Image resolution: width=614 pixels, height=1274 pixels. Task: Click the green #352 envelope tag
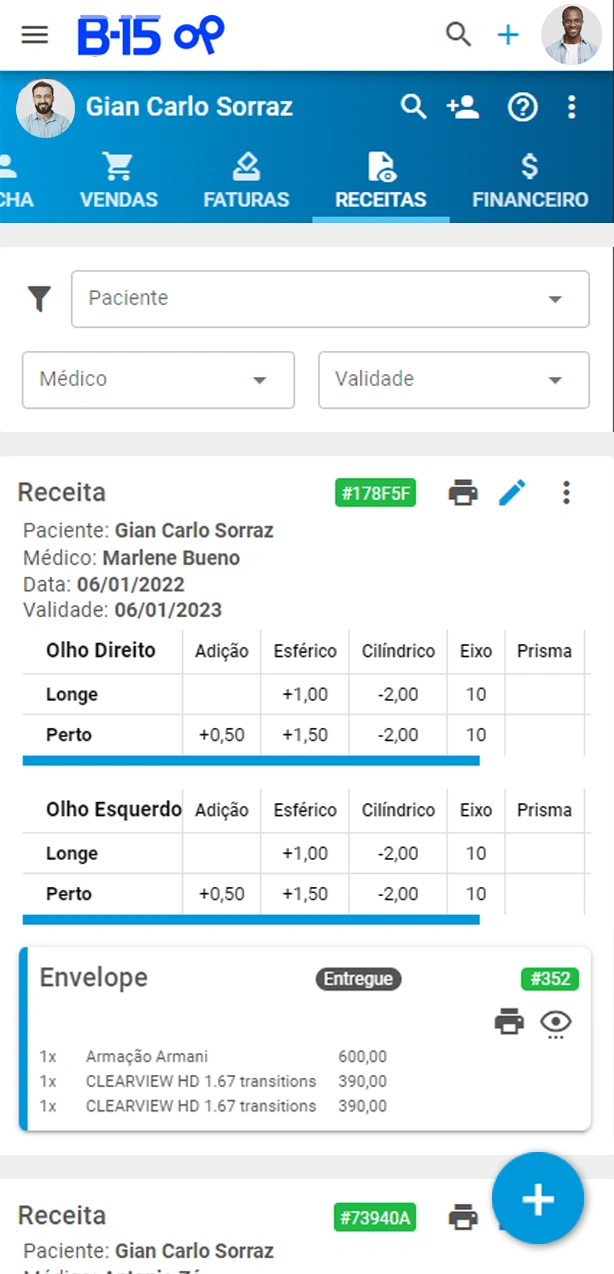click(x=550, y=979)
